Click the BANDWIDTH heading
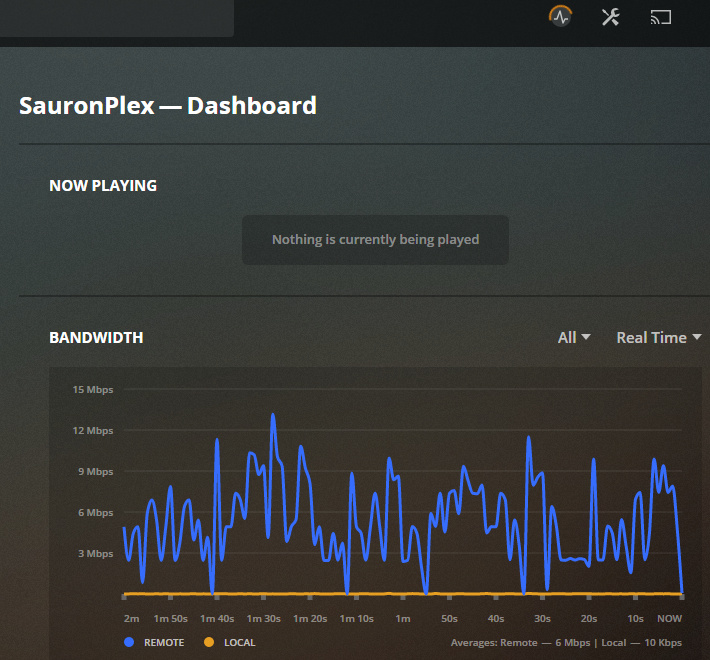710x660 pixels. click(x=96, y=338)
